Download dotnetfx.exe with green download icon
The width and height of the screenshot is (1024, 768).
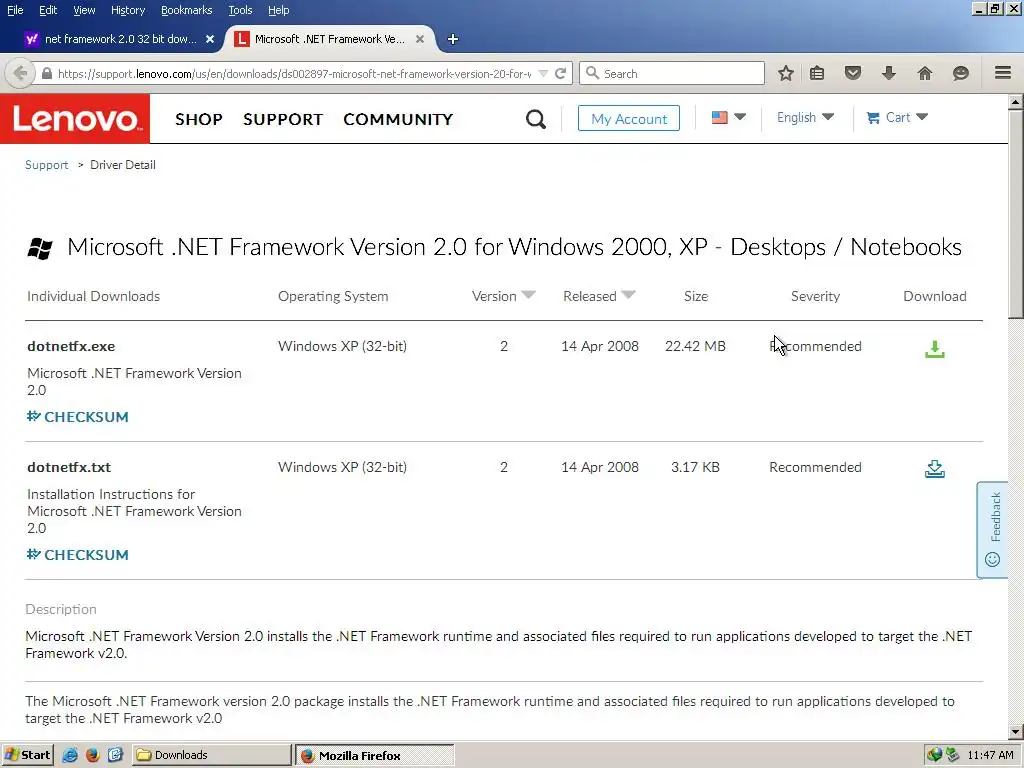(935, 349)
